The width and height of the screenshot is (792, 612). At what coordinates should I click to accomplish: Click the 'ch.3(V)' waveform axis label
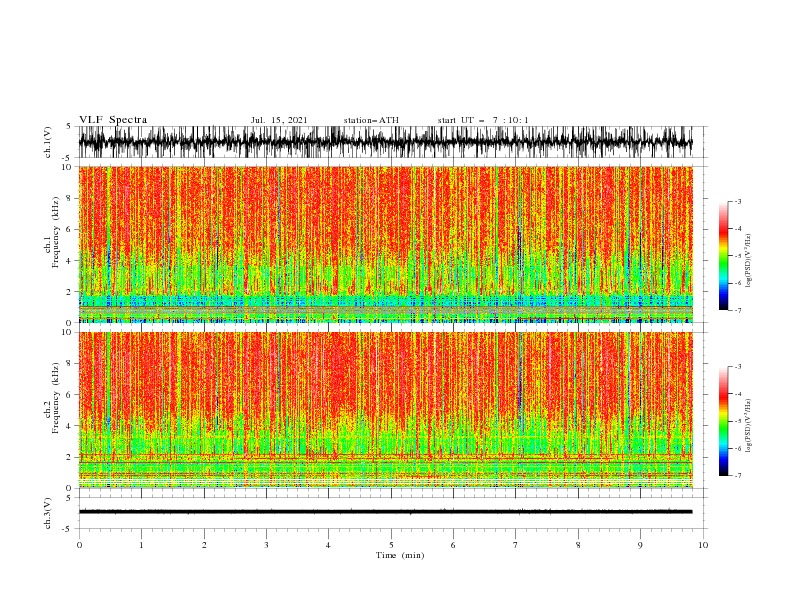tap(48, 513)
